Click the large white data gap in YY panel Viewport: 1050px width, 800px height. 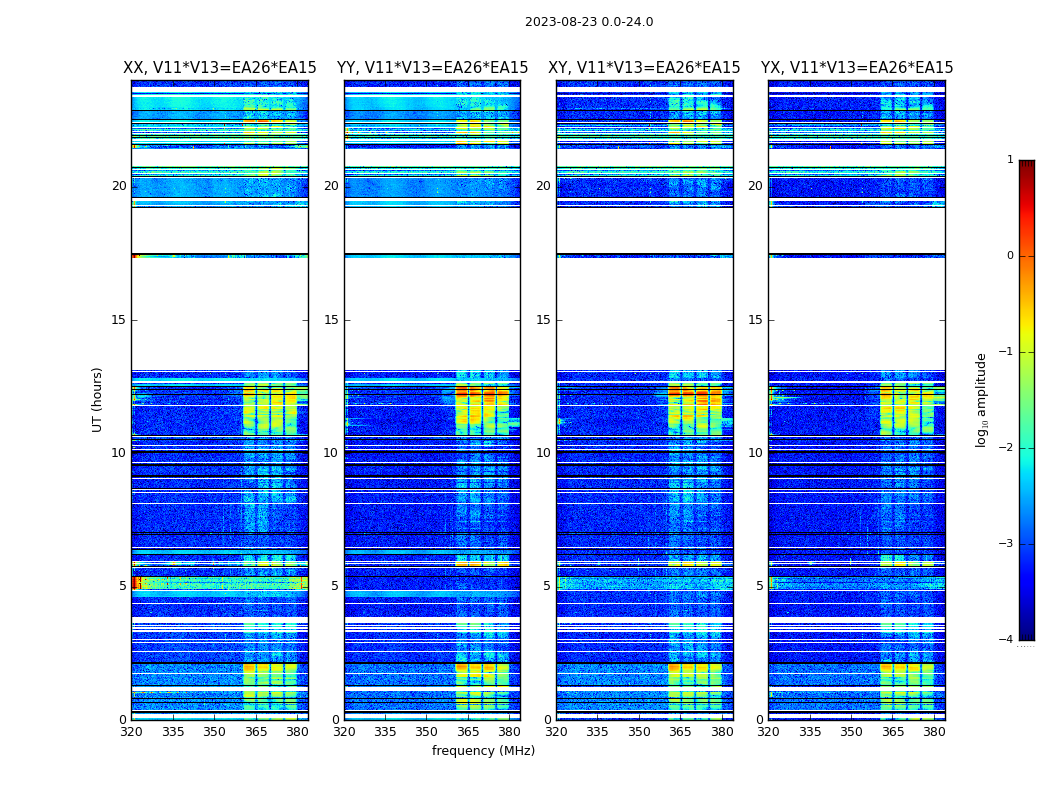[x=432, y=313]
